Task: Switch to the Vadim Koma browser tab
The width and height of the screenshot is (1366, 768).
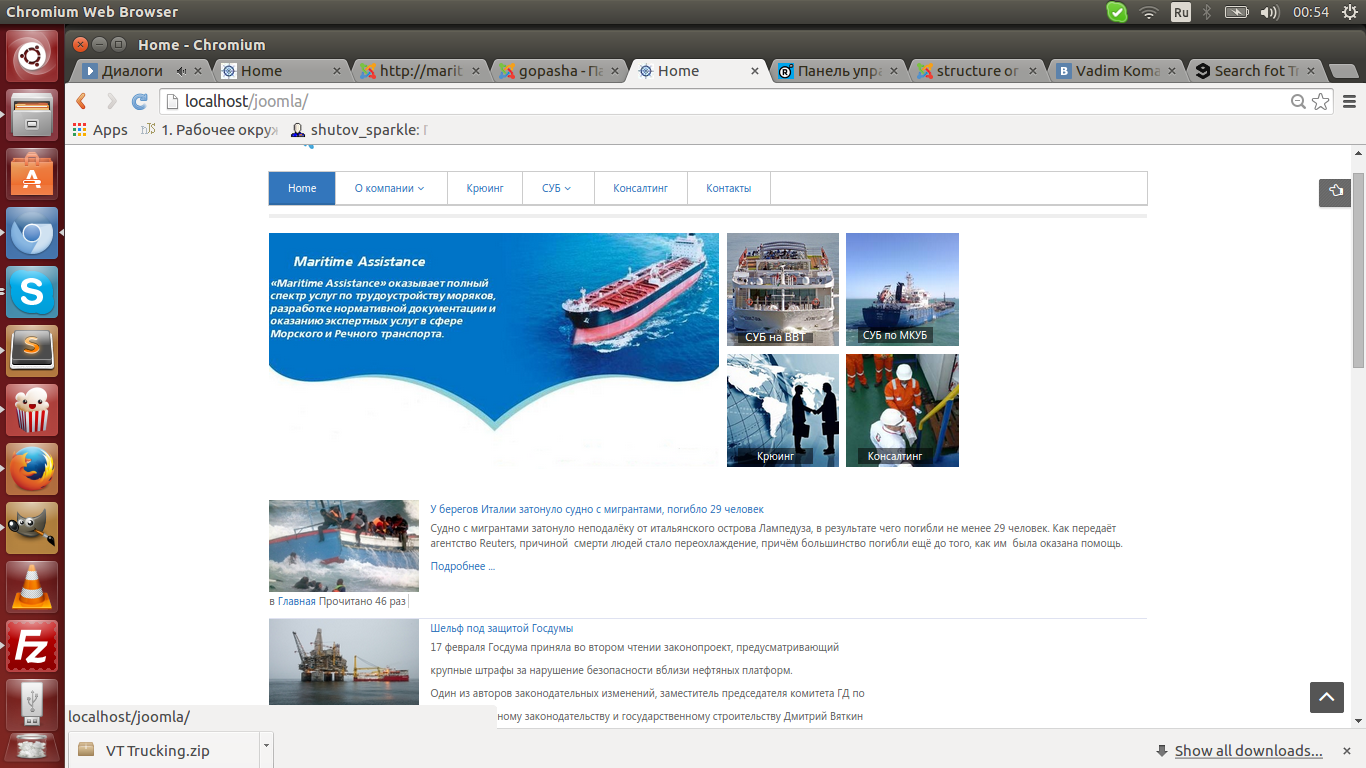Action: [x=1116, y=71]
